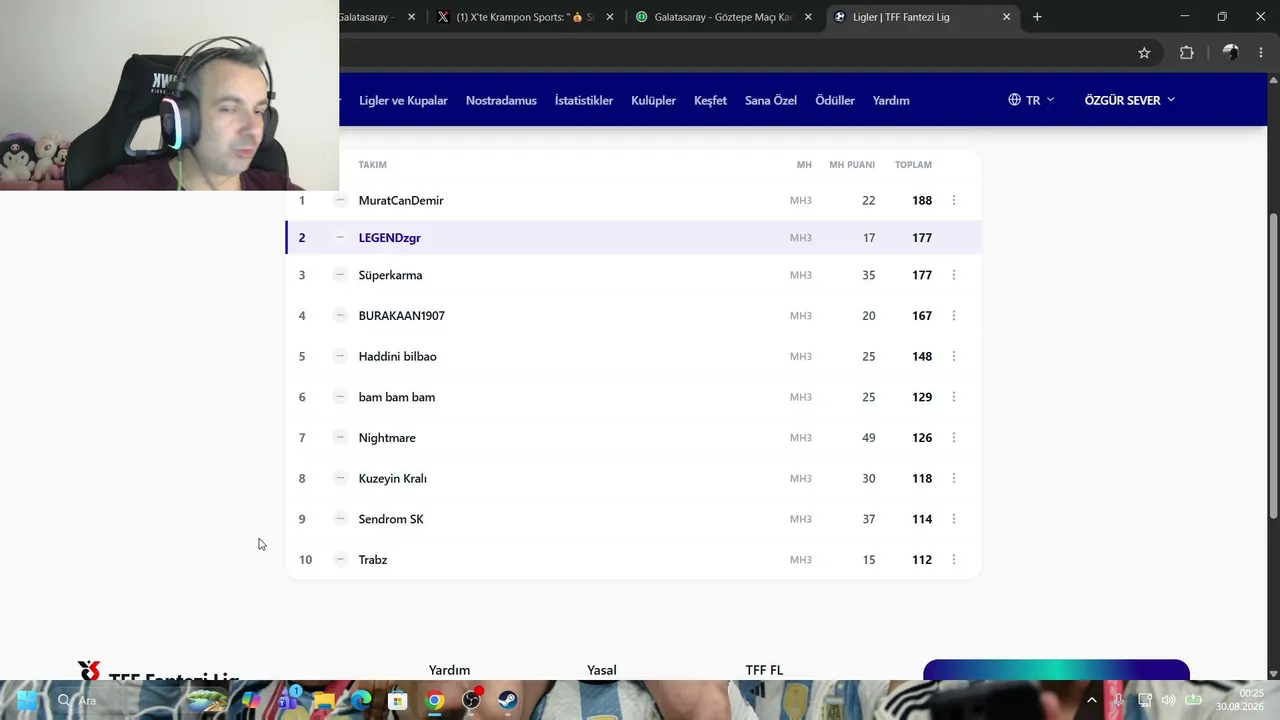Open the Süperkarma team link
Viewport: 1280px width, 720px height.
pos(390,275)
